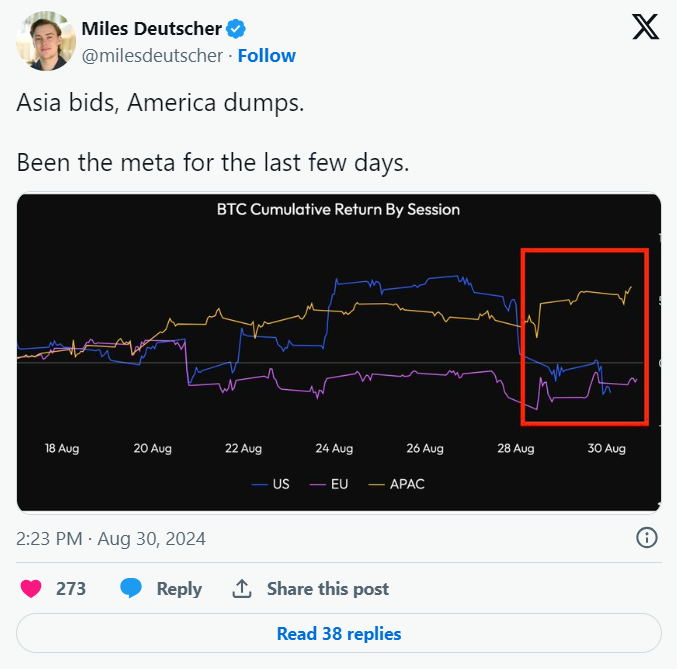Click the X logo icon
The height and width of the screenshot is (669, 677).
pos(645,27)
